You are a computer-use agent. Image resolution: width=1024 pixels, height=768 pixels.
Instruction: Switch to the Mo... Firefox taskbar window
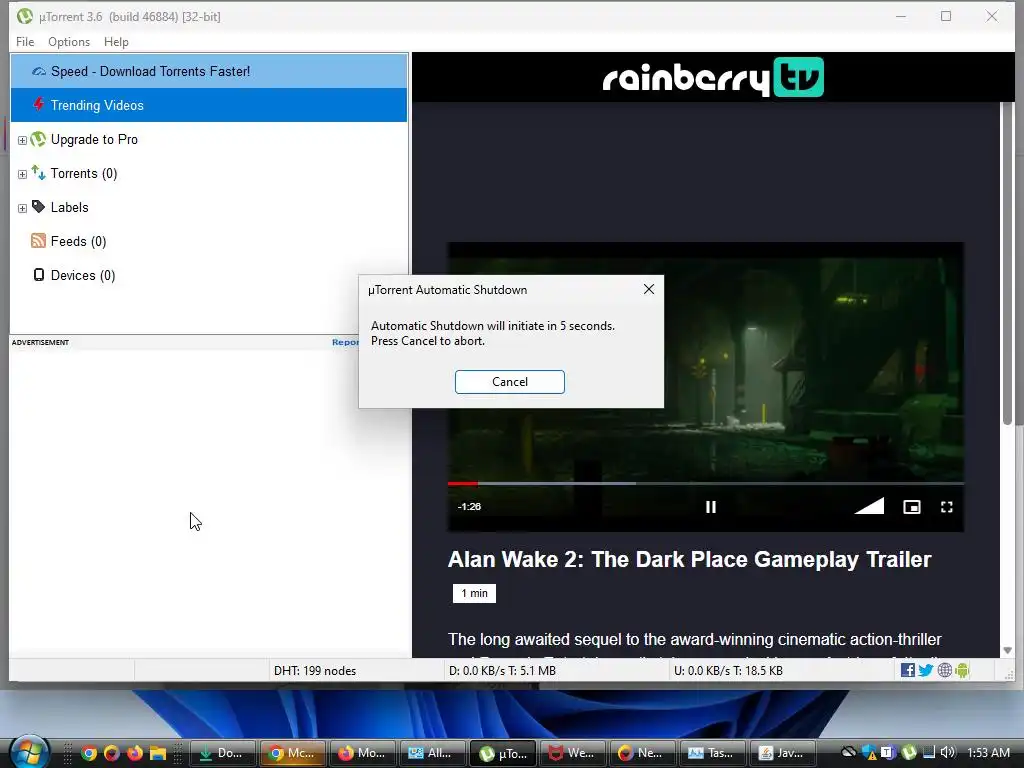point(362,753)
